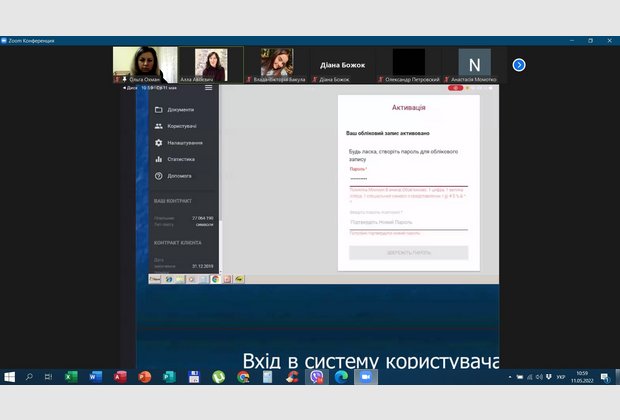The height and width of the screenshot is (420, 620).
Task: Open CCleaner from the taskbar
Action: click(292, 377)
